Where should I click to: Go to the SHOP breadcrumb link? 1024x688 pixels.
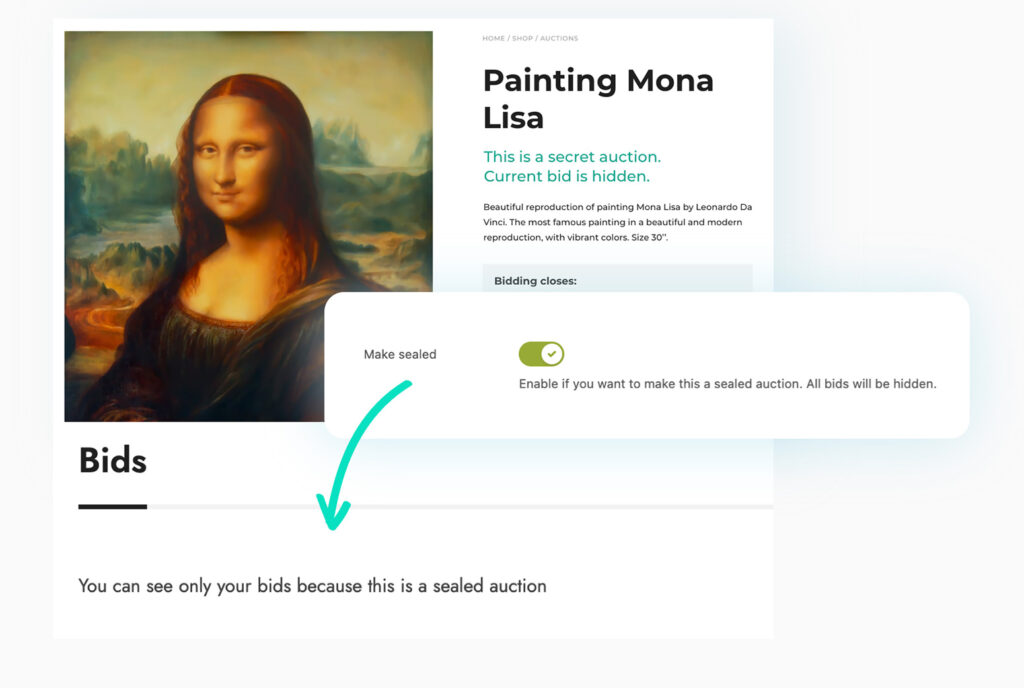(522, 39)
